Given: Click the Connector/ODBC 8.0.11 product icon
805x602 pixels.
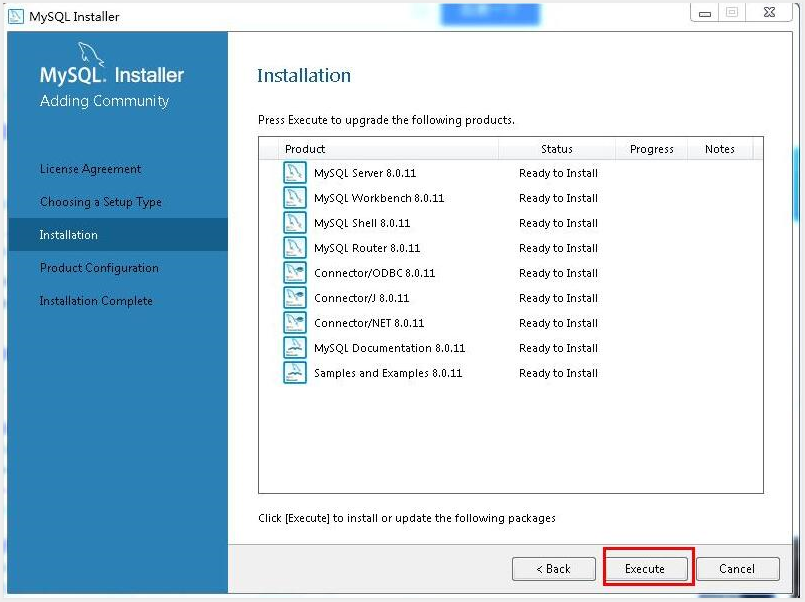Looking at the screenshot, I should coord(295,273).
